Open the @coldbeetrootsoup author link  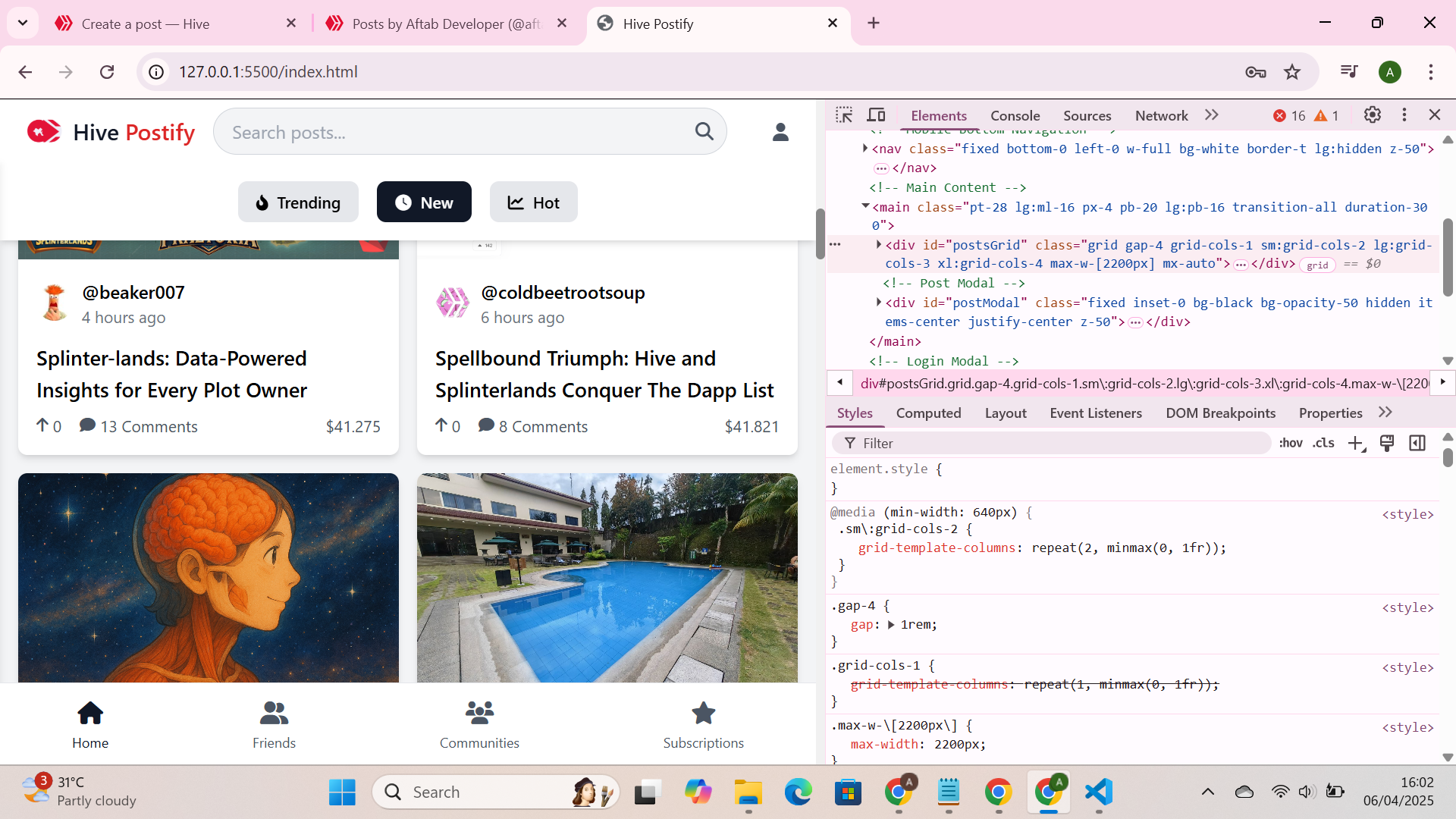point(563,293)
